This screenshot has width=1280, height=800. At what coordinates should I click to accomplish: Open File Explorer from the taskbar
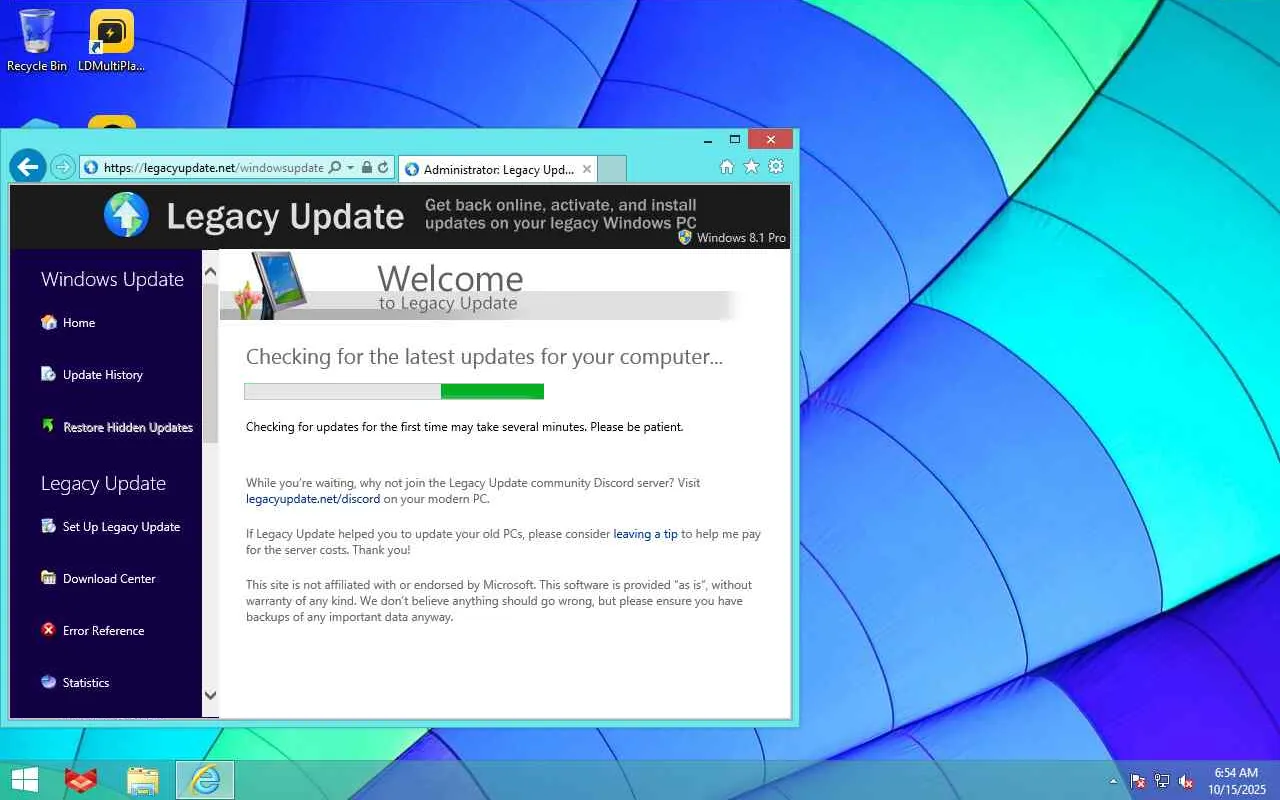tap(143, 780)
